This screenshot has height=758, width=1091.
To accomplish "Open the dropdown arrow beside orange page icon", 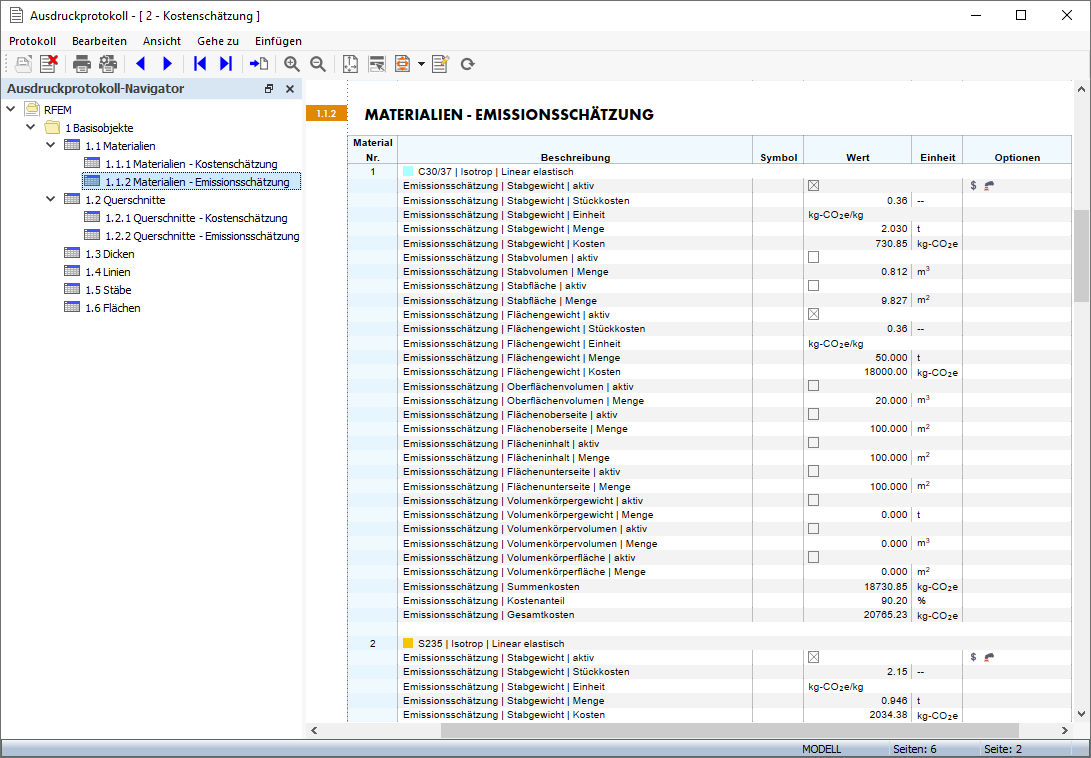I will coord(421,64).
